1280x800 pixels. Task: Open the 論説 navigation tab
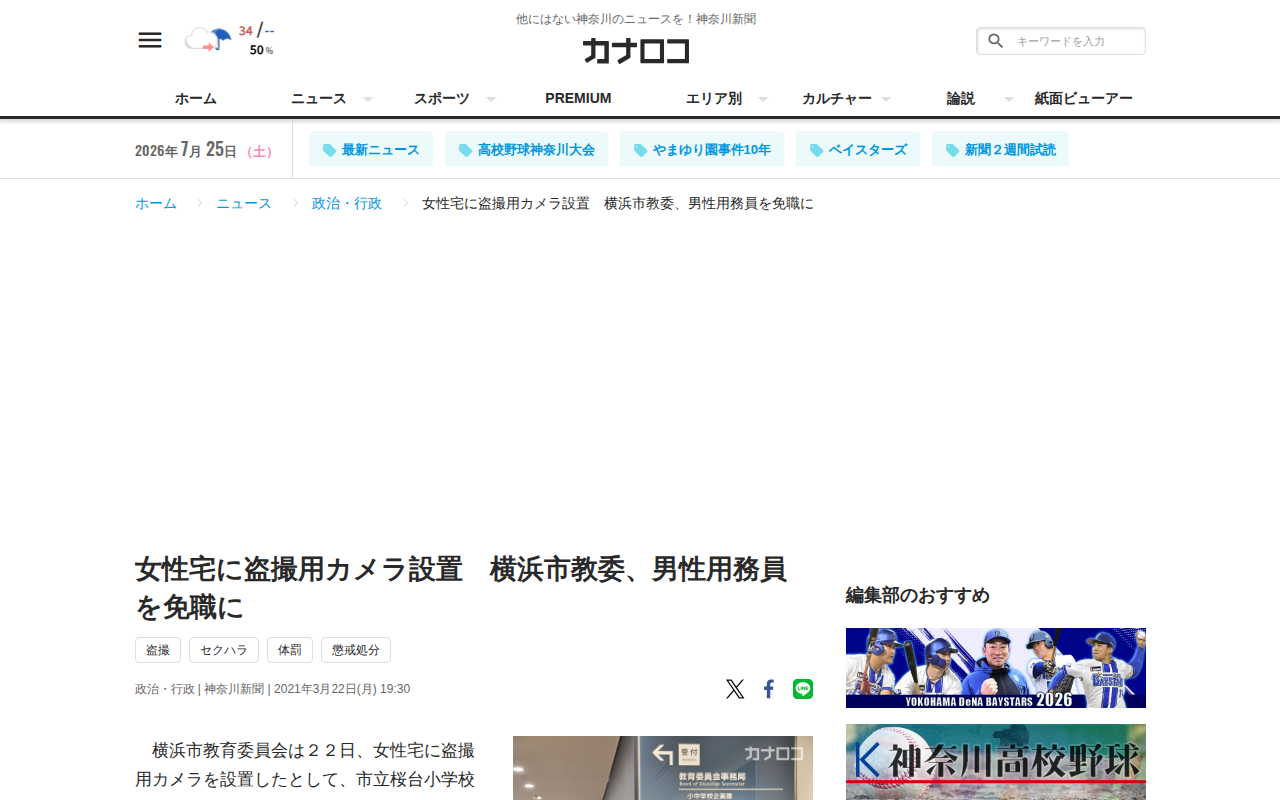[x=960, y=98]
